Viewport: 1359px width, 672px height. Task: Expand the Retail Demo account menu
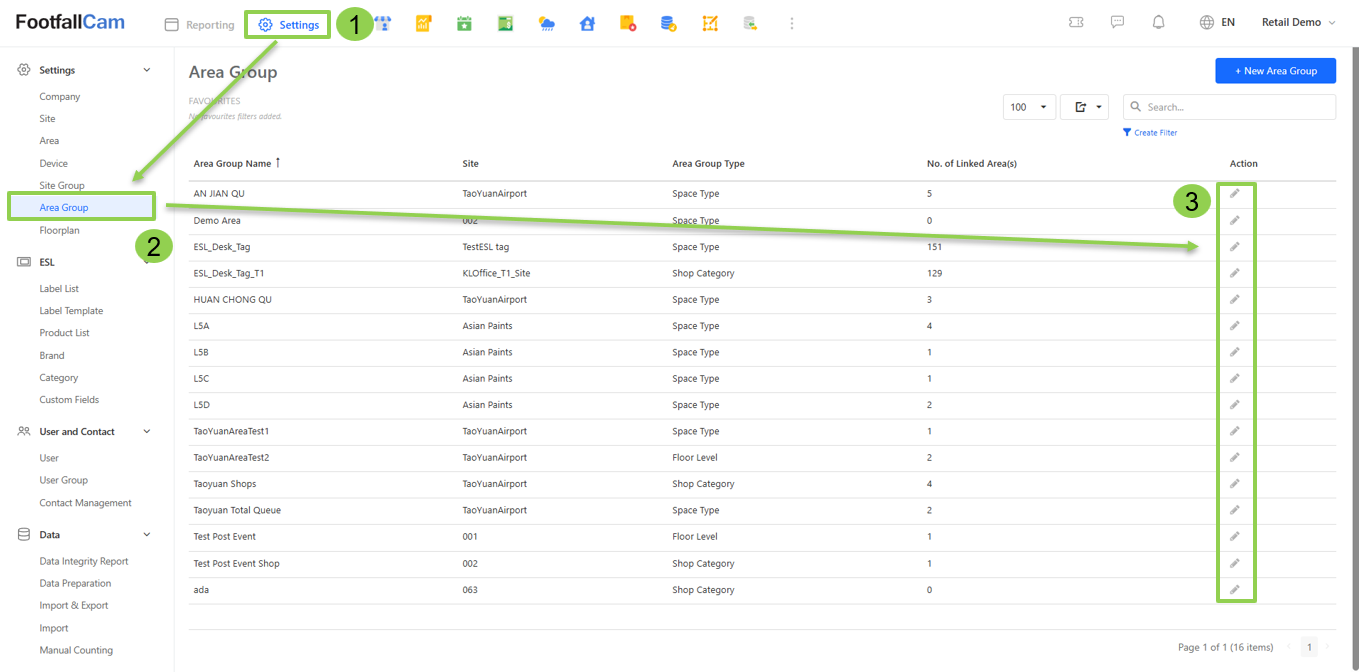1297,22
